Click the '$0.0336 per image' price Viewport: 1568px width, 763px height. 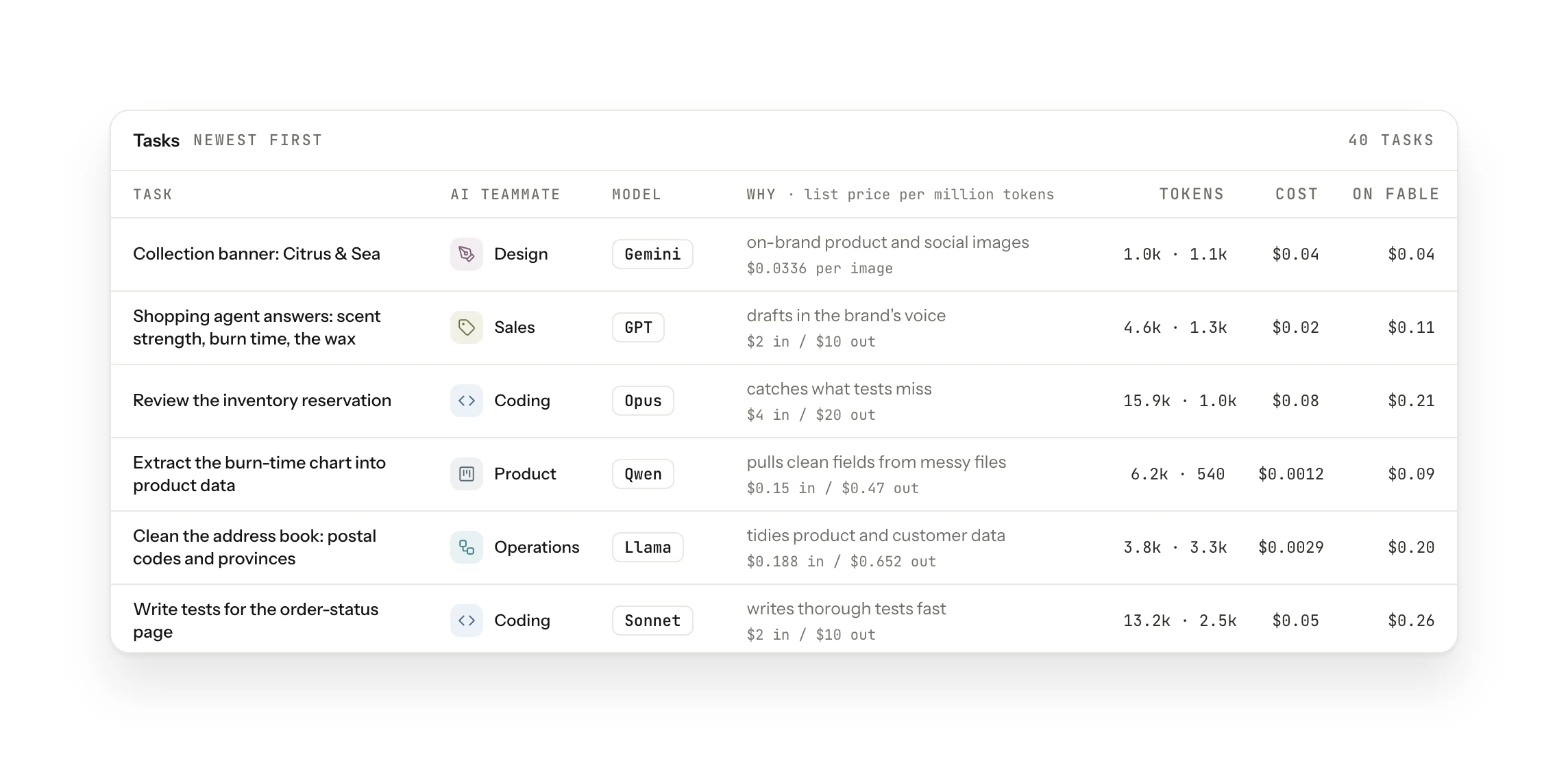tap(820, 268)
